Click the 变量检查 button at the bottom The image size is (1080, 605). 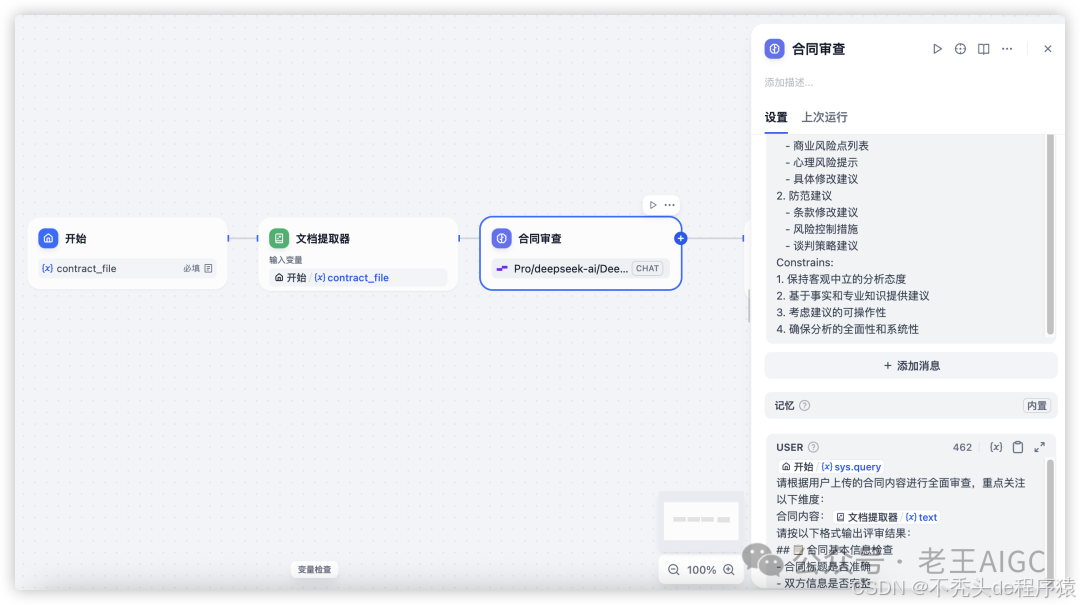pos(314,568)
